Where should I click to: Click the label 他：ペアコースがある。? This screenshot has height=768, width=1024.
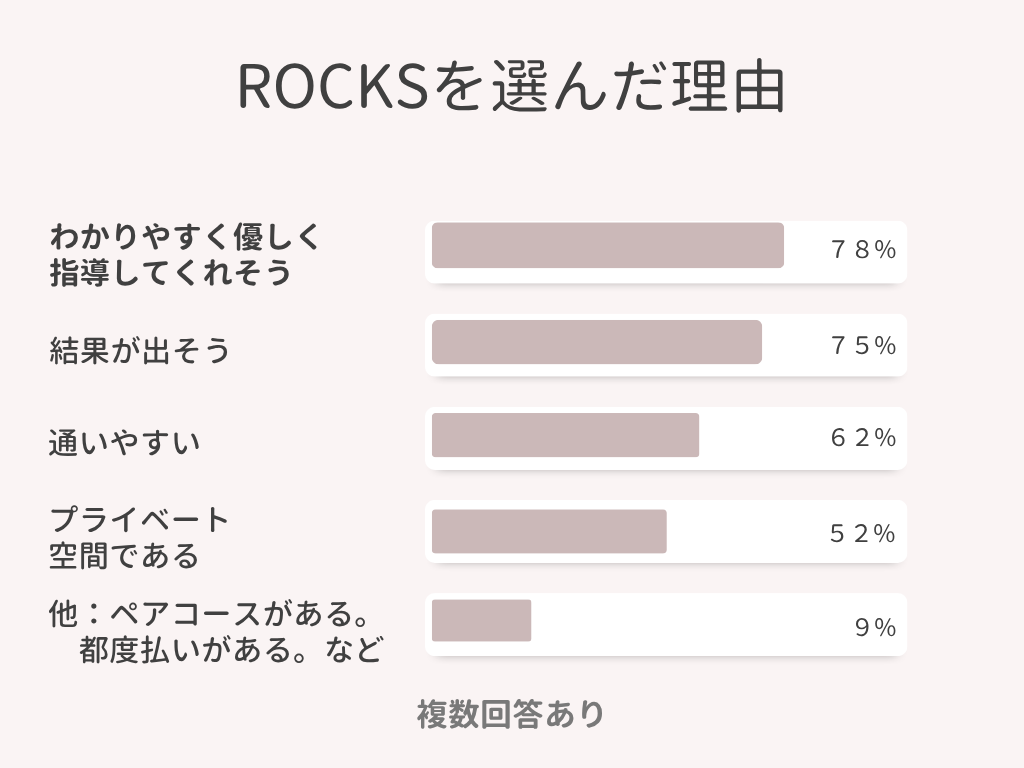(x=210, y=613)
